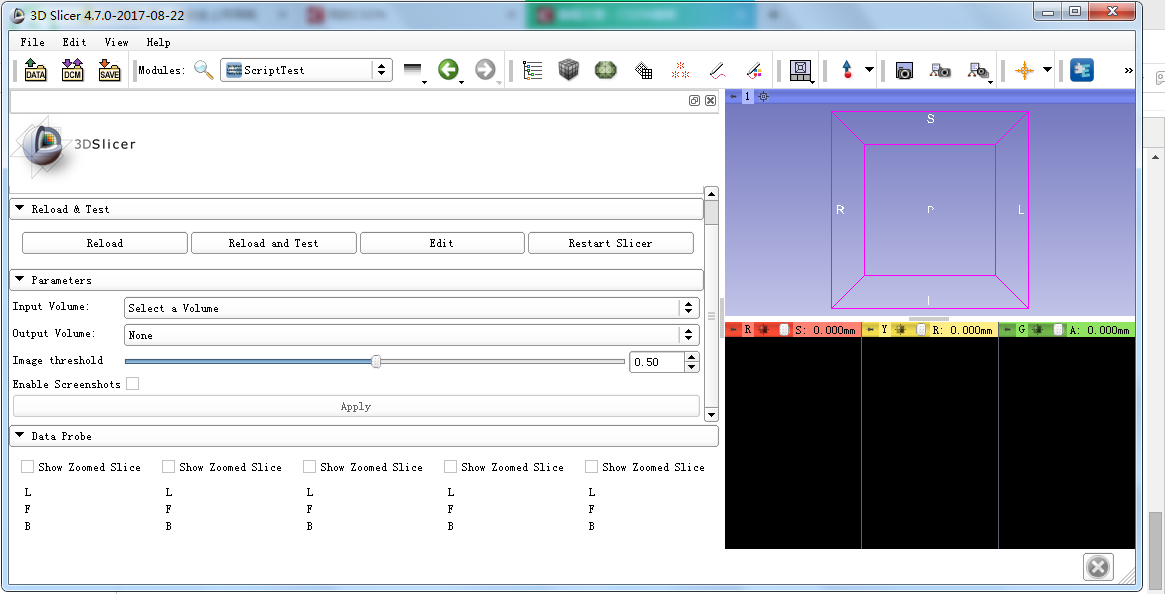Open the Markups red fiducials icon
1165x594 pixels.
pos(680,70)
